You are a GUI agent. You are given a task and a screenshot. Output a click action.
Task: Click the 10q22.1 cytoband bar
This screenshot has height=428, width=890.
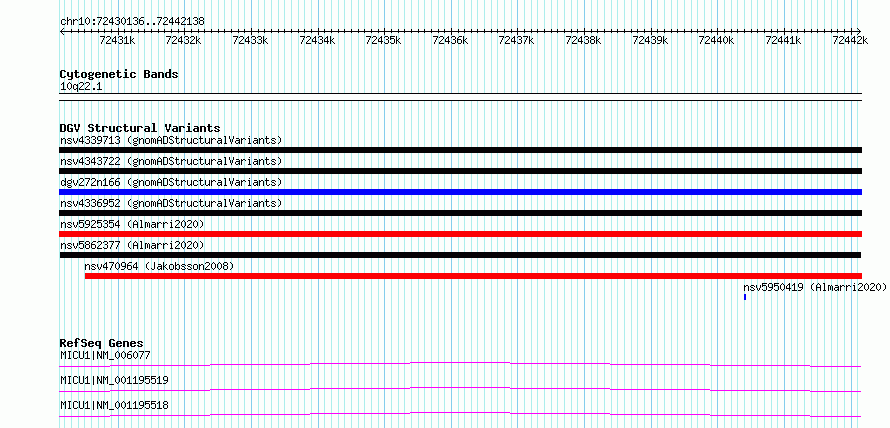(x=460, y=97)
